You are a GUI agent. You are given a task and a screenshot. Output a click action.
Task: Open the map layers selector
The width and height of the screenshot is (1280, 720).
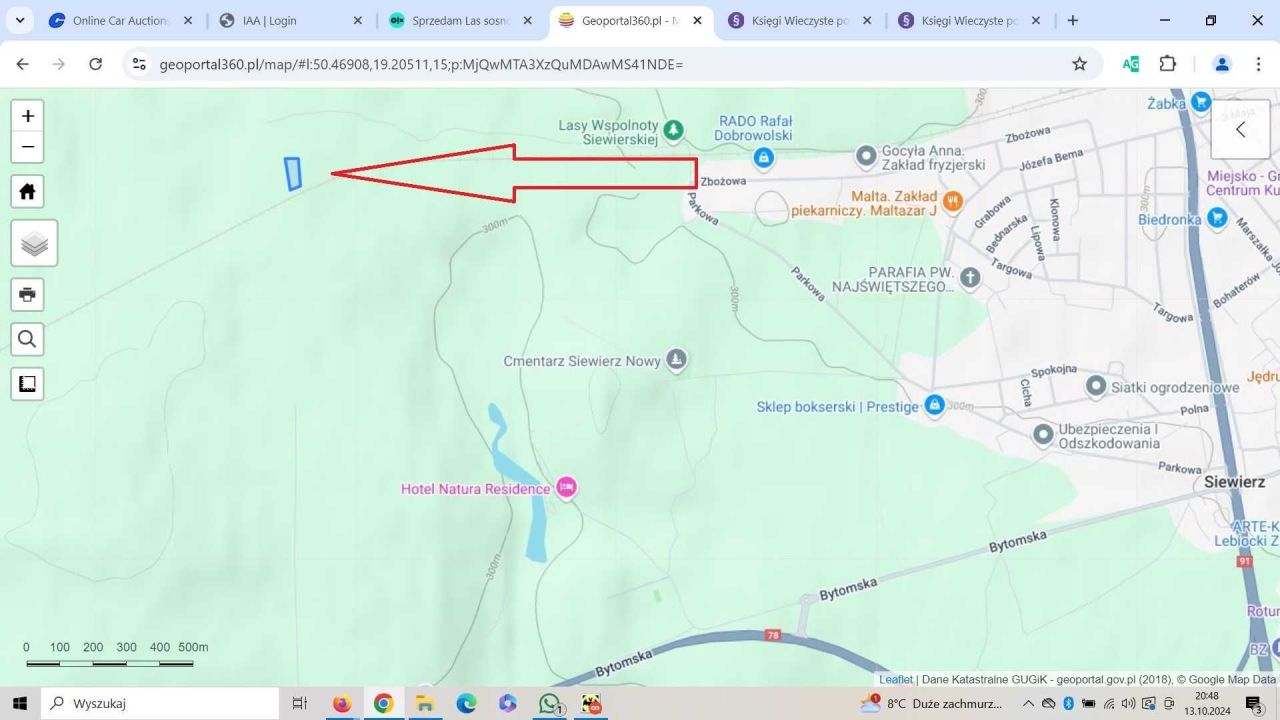click(x=34, y=243)
